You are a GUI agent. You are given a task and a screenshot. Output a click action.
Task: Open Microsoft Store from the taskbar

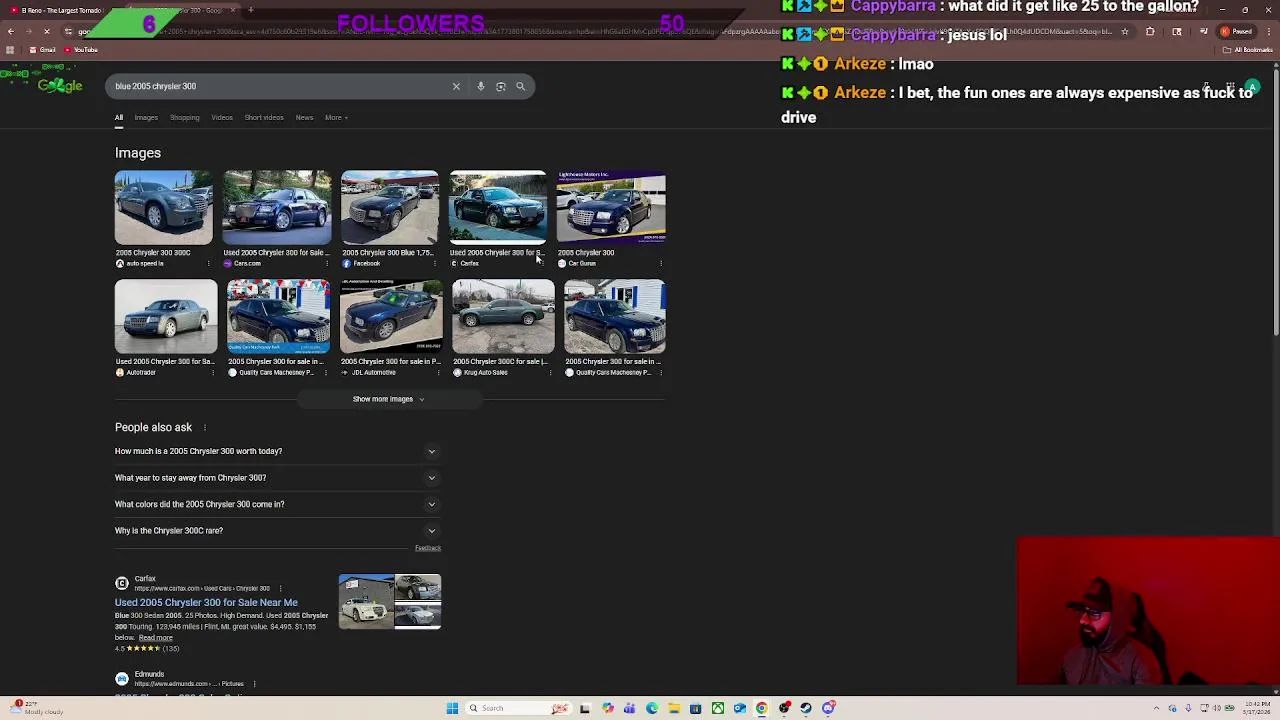pyautogui.click(x=695, y=708)
